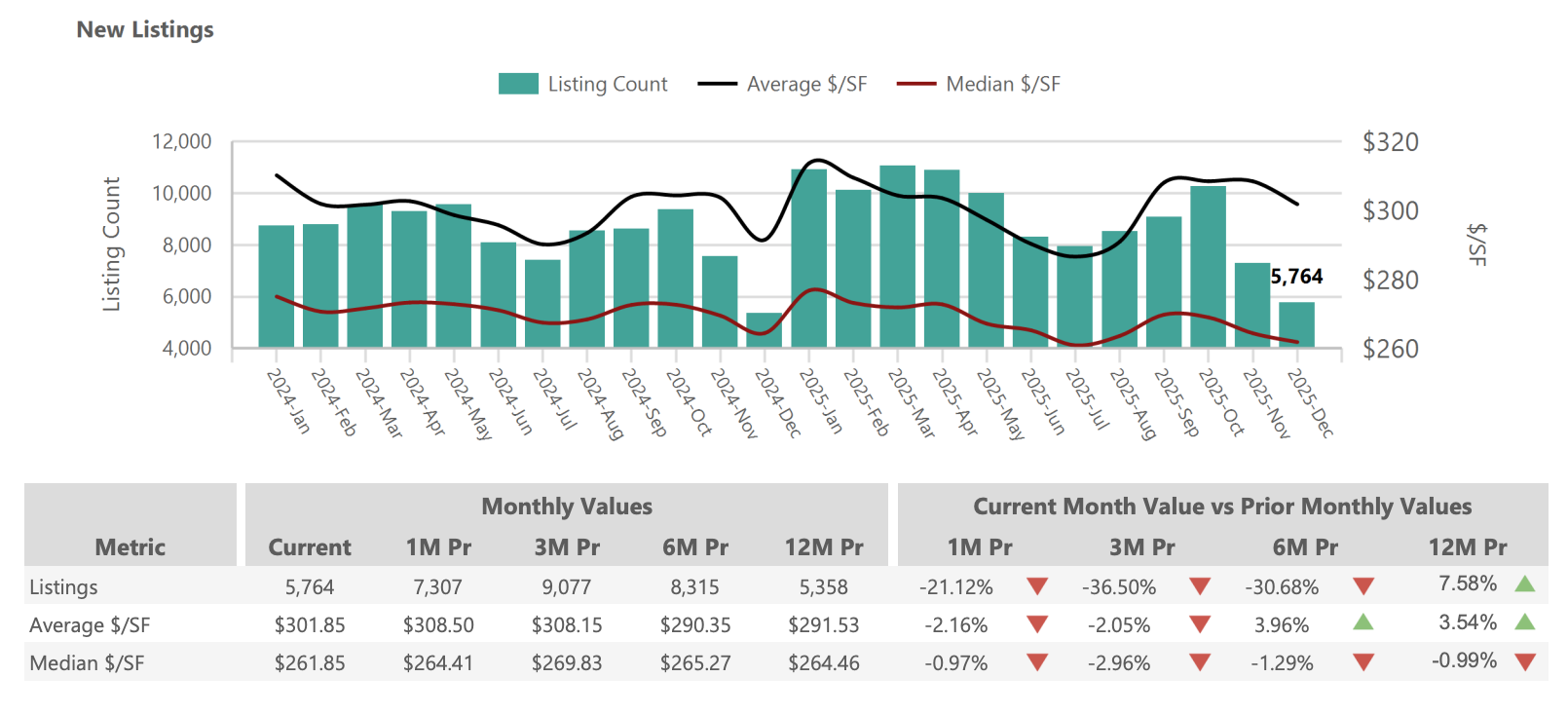Viewport: 1568px width, 715px height.
Task: Click the 2024-Dec listing count bar
Action: 764,331
